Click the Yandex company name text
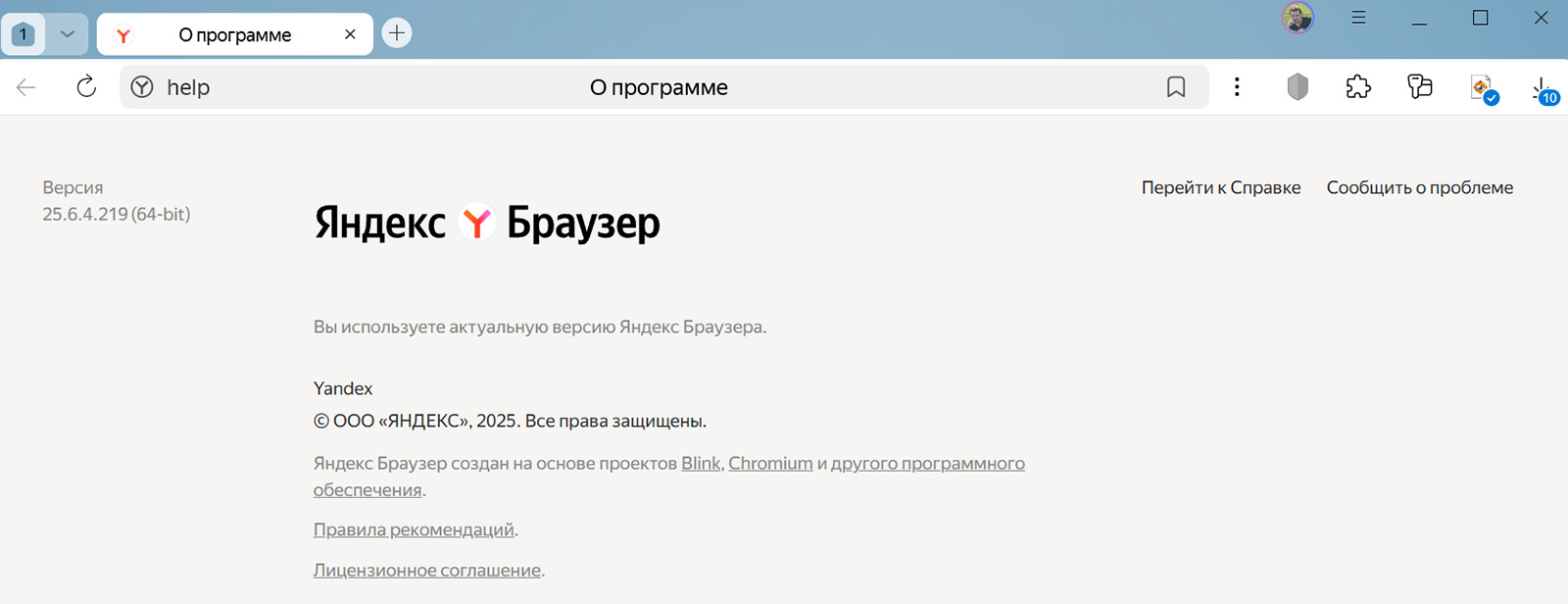Screen dimensions: 1568x604 point(343,388)
